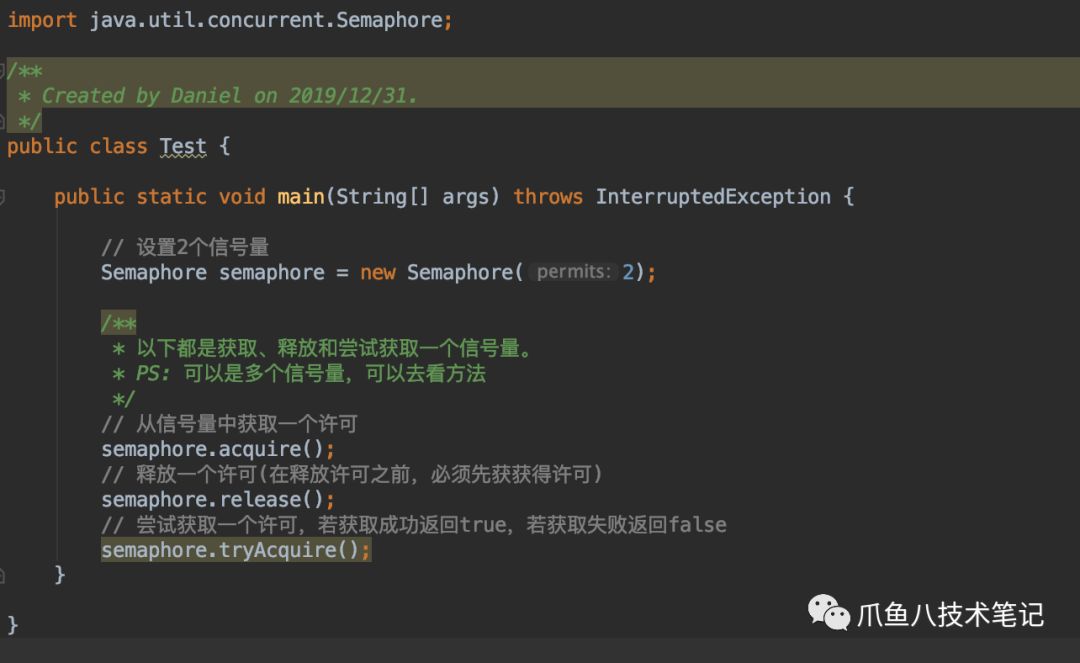Click the numeric literal 2 in constructor
The height and width of the screenshot is (663, 1080).
pos(628,272)
